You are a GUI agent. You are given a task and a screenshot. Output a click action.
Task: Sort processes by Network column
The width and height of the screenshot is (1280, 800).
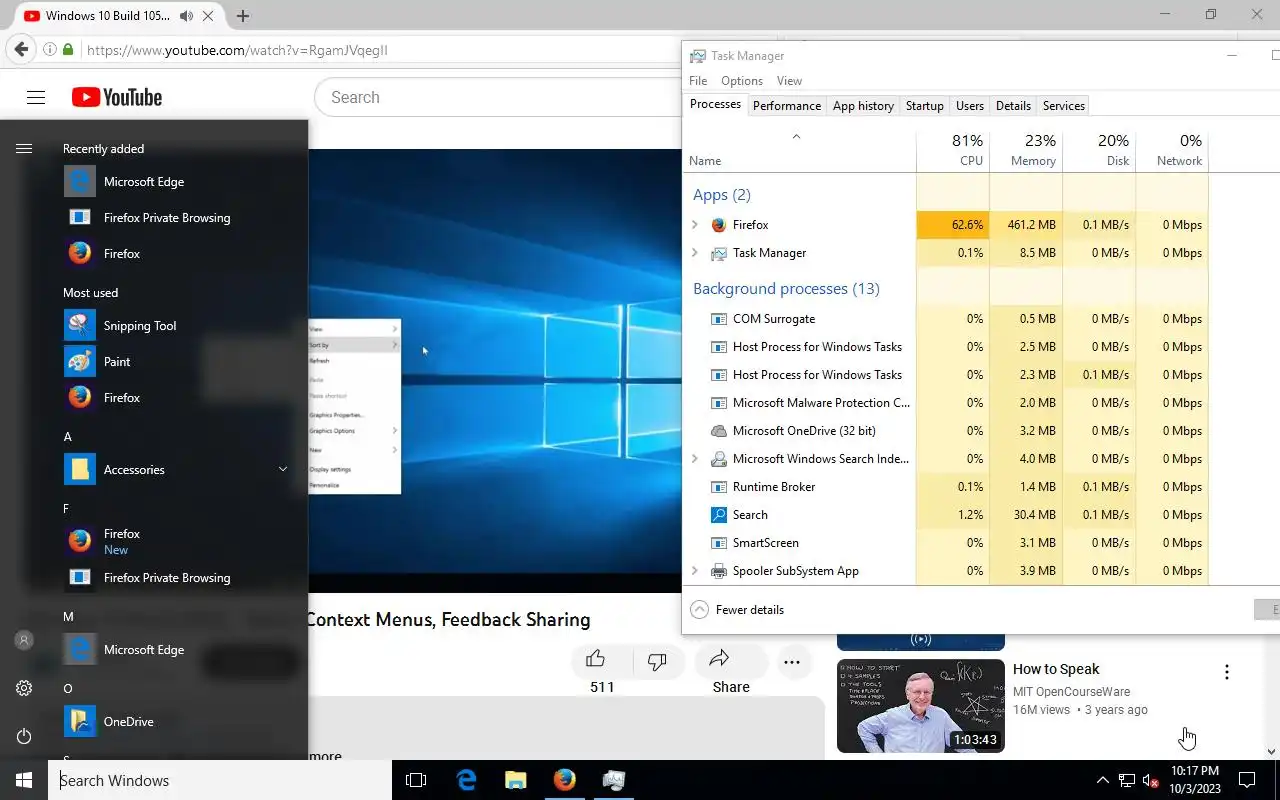[1172, 150]
